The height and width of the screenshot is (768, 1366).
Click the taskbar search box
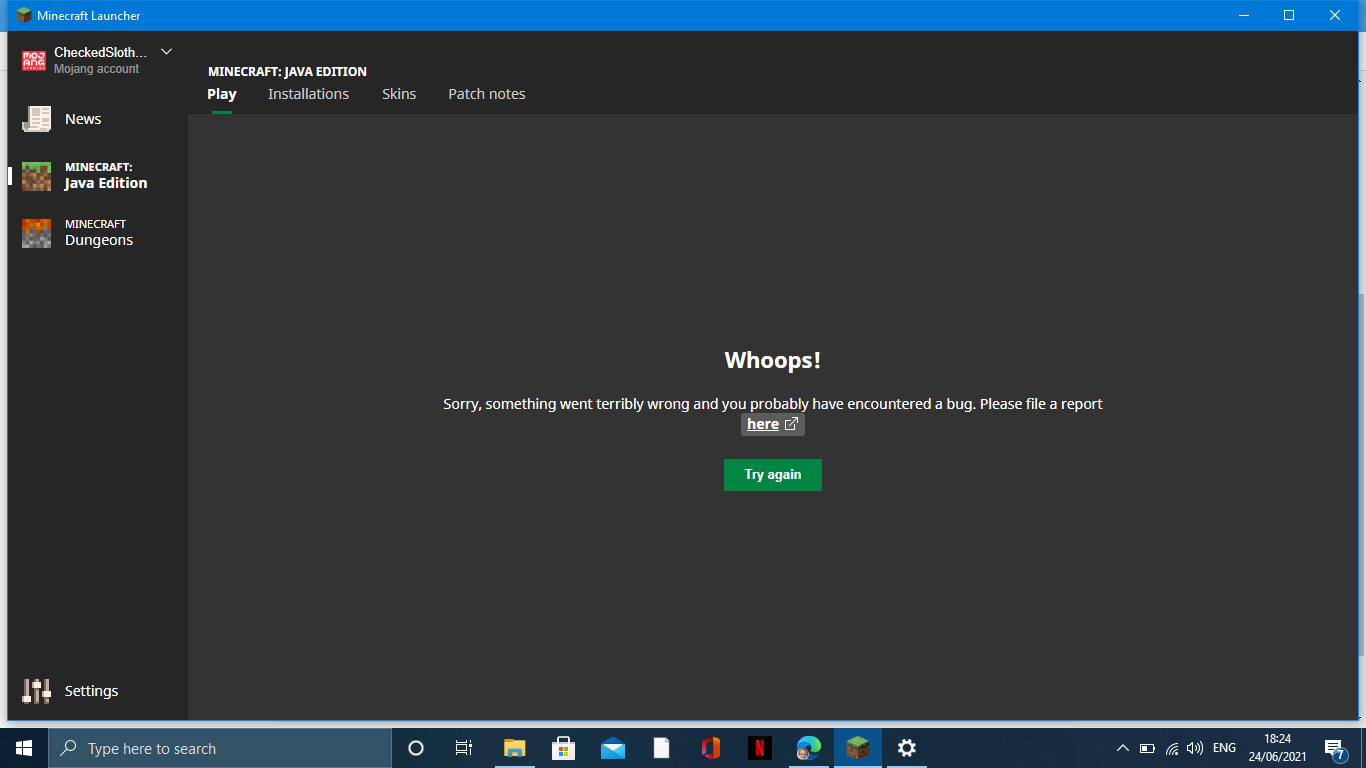220,748
